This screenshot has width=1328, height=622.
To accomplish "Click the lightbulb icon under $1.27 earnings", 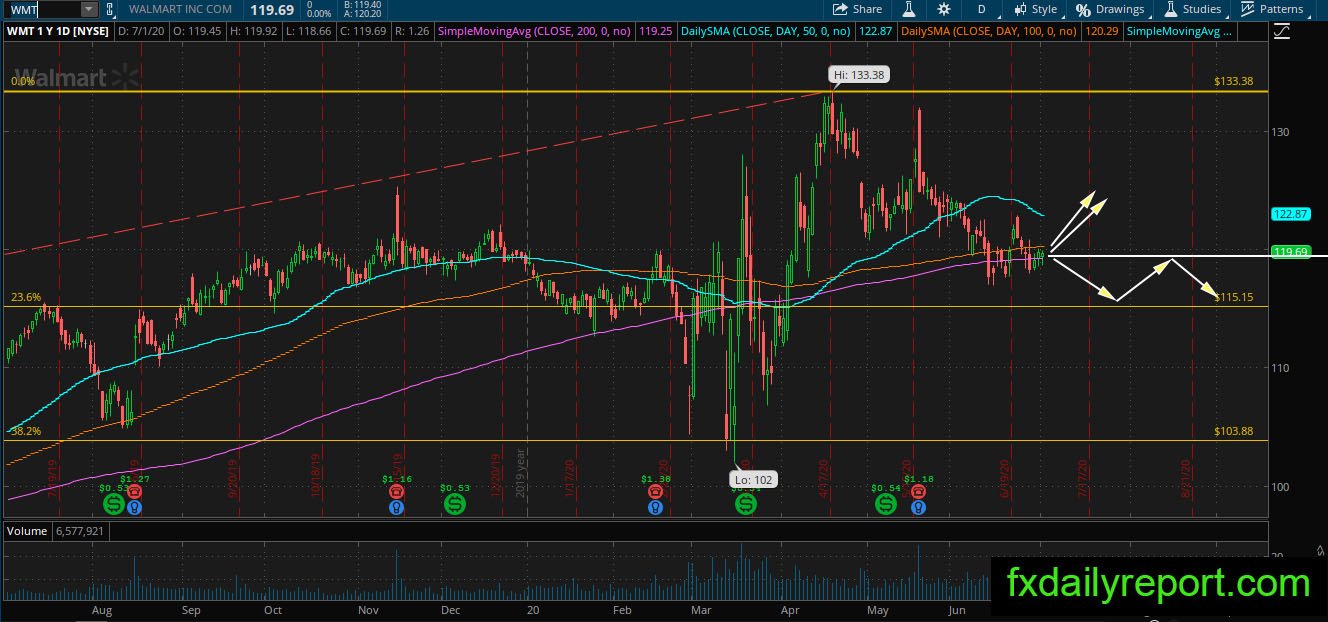I will (134, 507).
